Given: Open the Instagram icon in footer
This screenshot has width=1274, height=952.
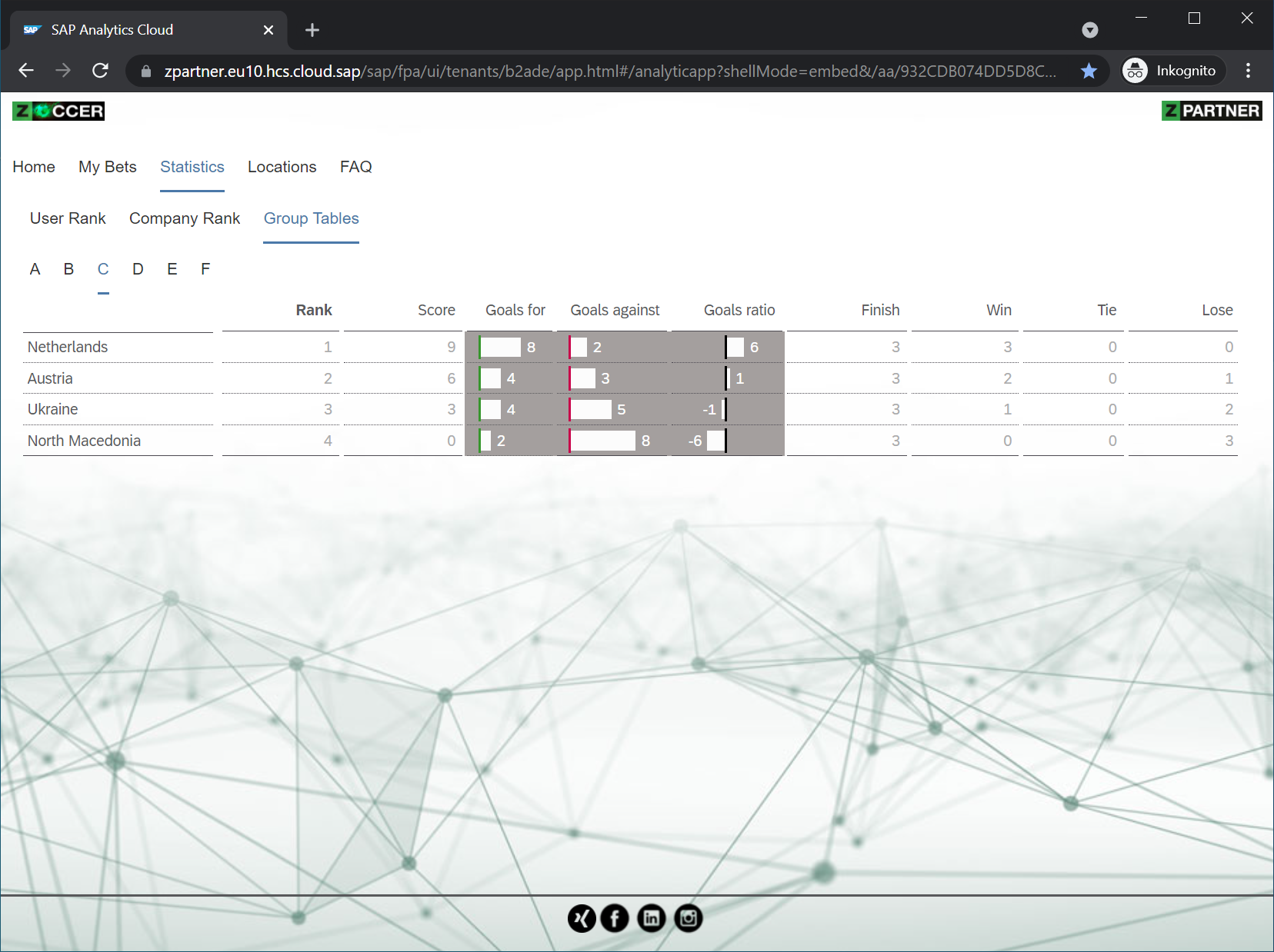Looking at the screenshot, I should tap(689, 918).
